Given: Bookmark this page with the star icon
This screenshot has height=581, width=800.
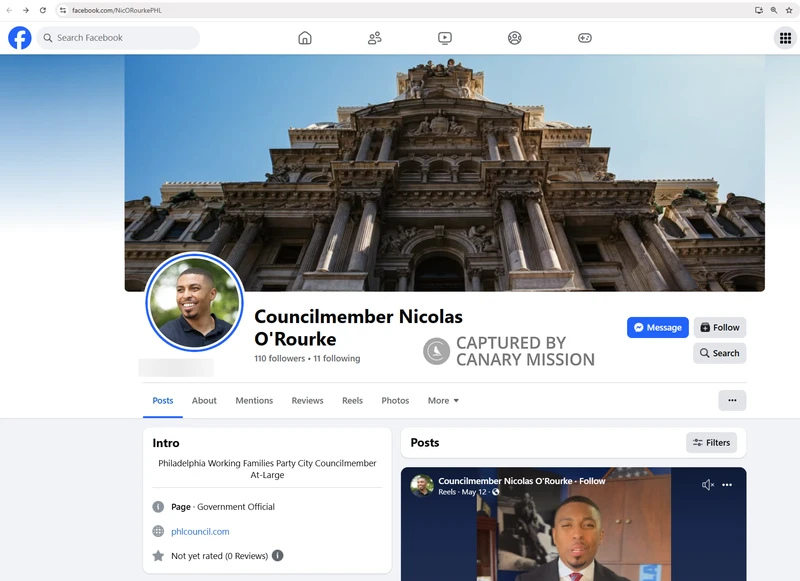Looking at the screenshot, I should click(x=789, y=10).
